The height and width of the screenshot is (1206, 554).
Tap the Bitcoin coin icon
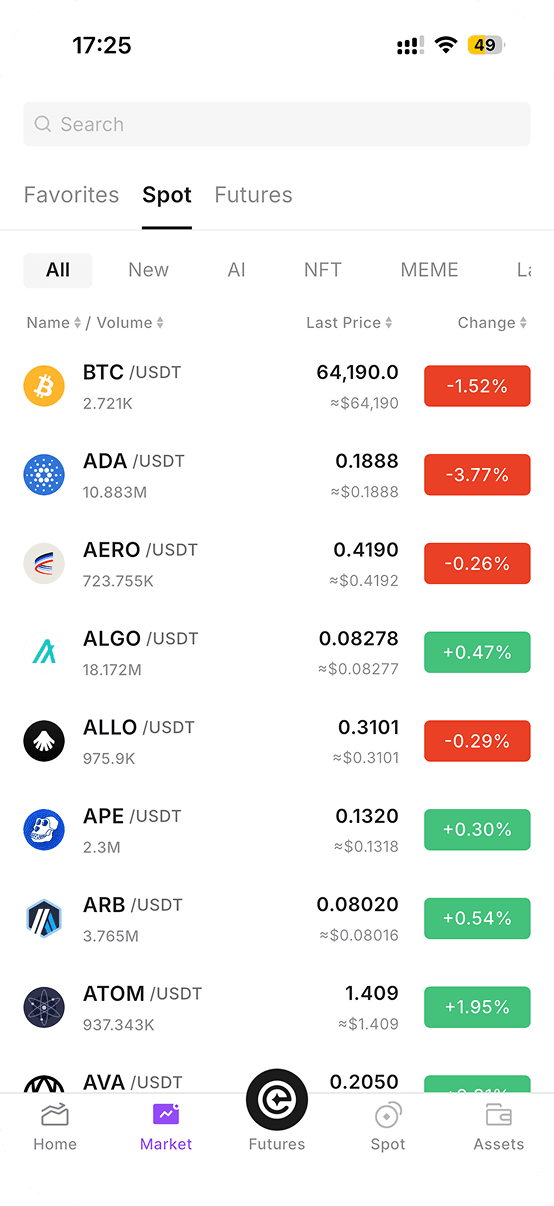[x=44, y=386]
